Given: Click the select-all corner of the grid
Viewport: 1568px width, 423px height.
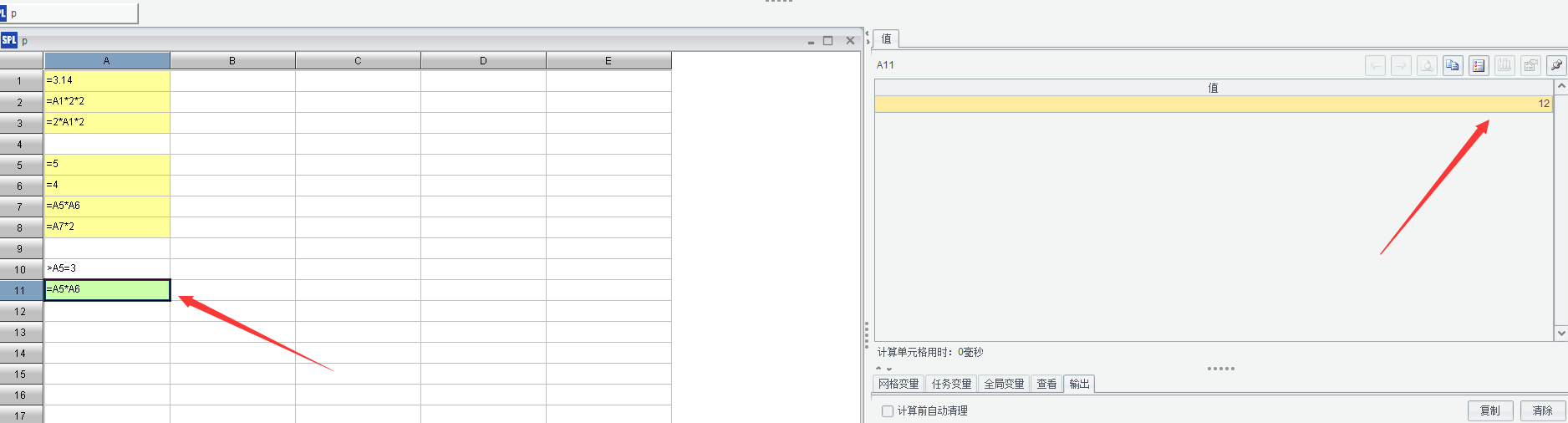Looking at the screenshot, I should 21,61.
